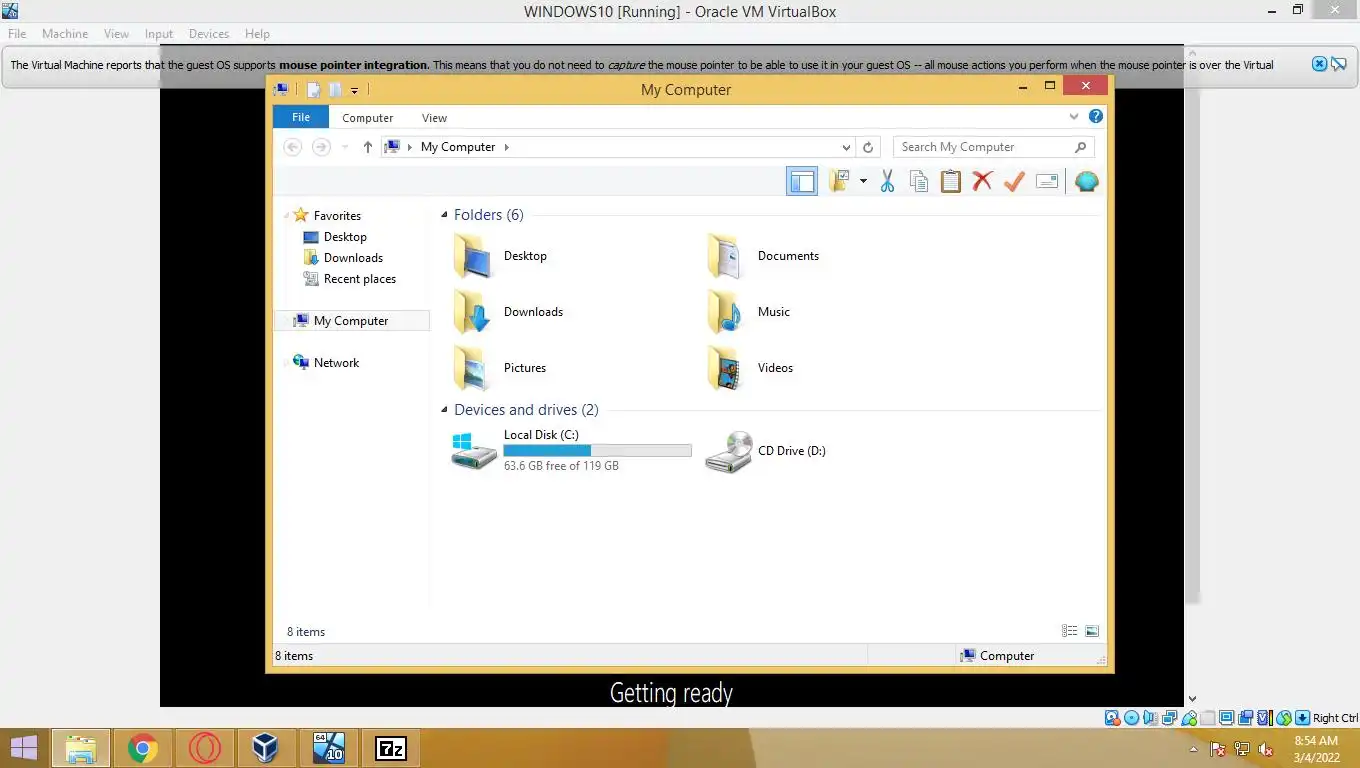
Task: Select Recent places in sidebar
Action: click(350, 279)
